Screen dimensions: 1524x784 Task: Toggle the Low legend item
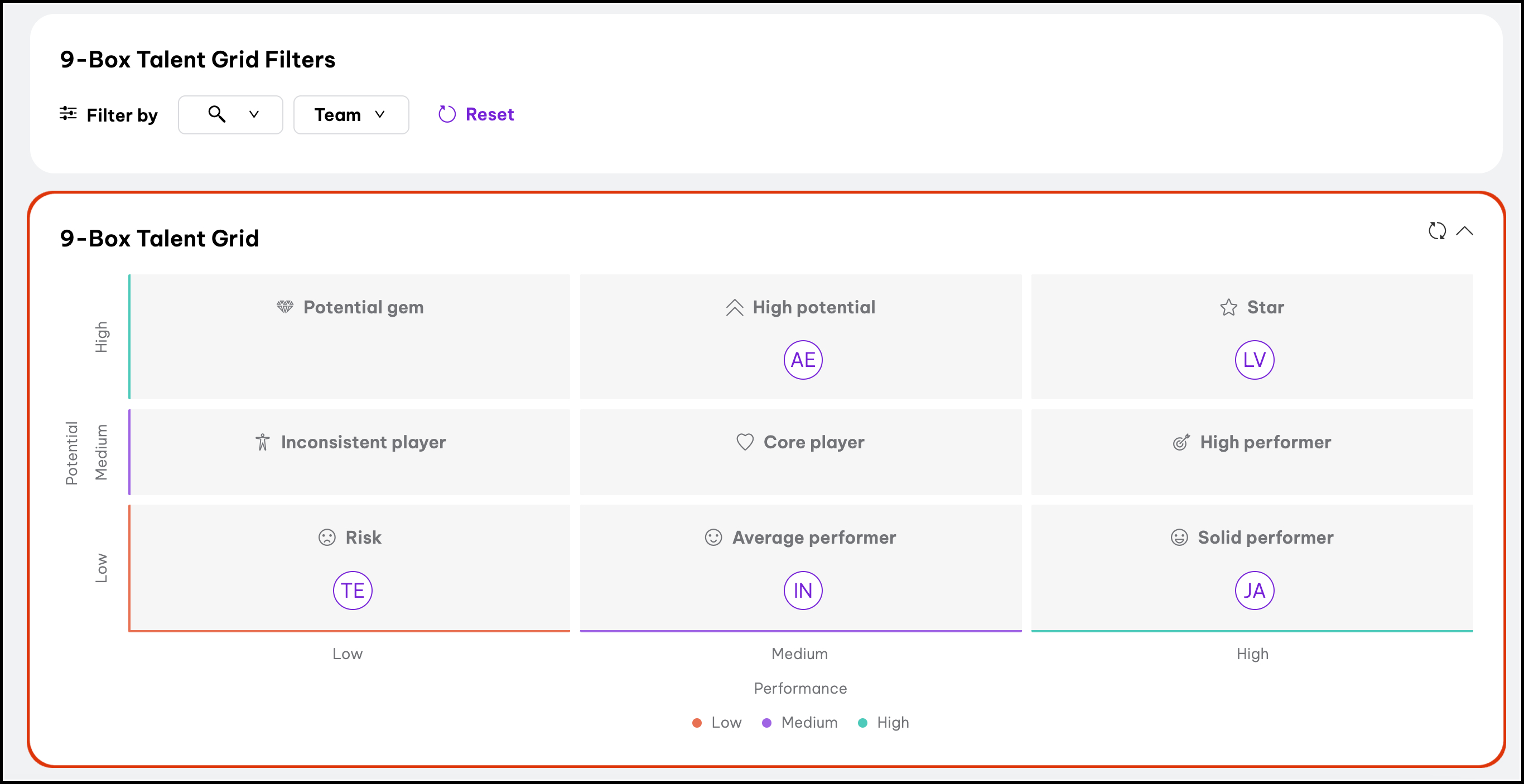[717, 723]
